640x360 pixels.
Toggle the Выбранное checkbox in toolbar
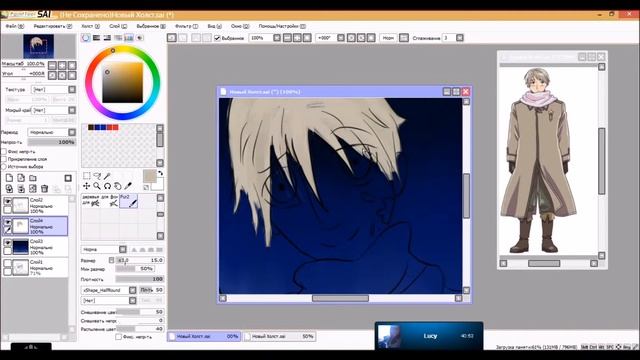[x=217, y=38]
